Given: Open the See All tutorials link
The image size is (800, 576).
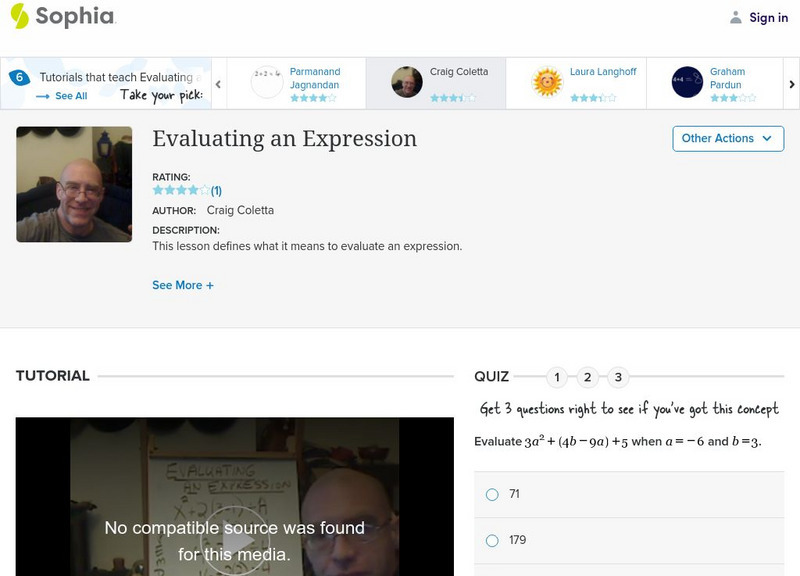Looking at the screenshot, I should 71,96.
